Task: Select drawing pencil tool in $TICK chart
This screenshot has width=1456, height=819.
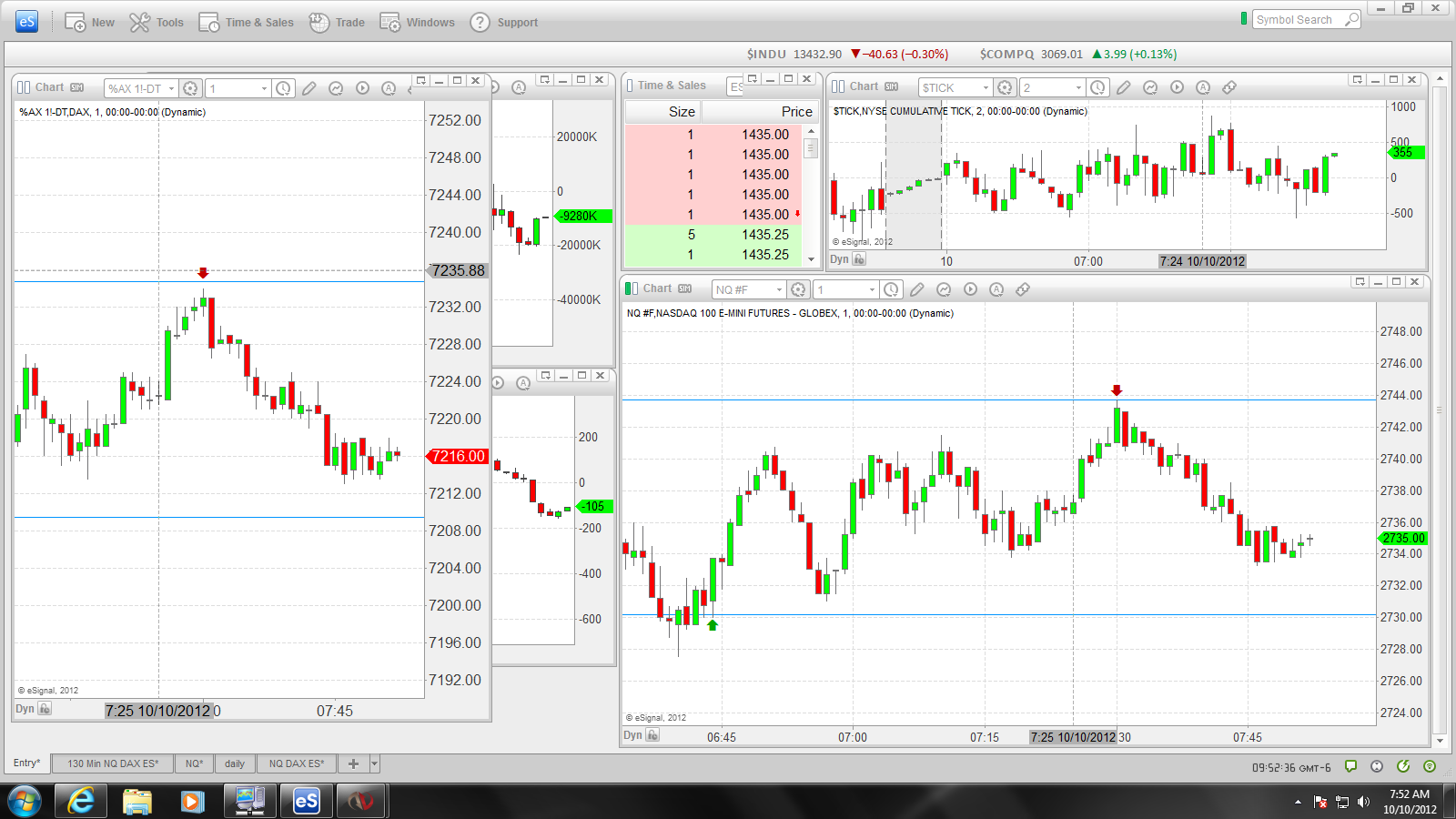Action: (x=1124, y=87)
